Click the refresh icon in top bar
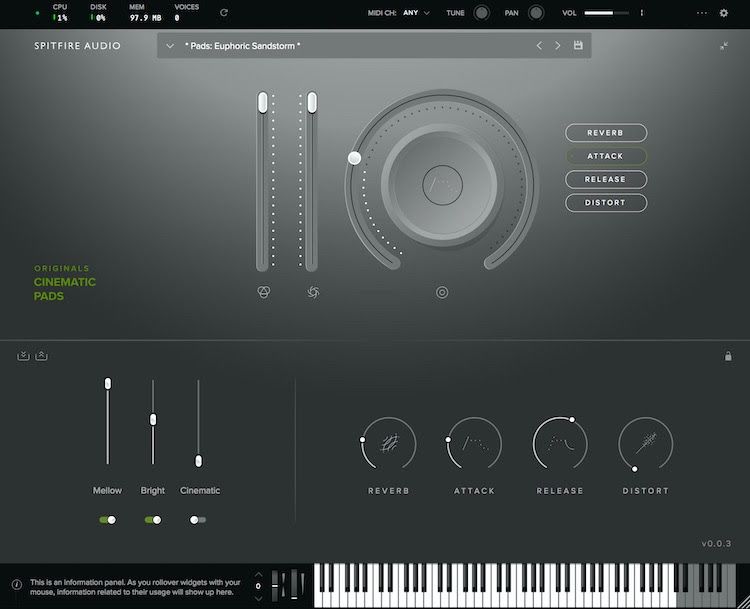This screenshot has width=750, height=609. (x=223, y=13)
